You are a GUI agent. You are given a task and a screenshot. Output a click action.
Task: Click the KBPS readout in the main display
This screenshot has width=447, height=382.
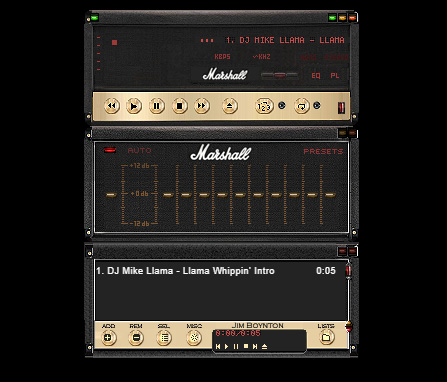[x=222, y=57]
